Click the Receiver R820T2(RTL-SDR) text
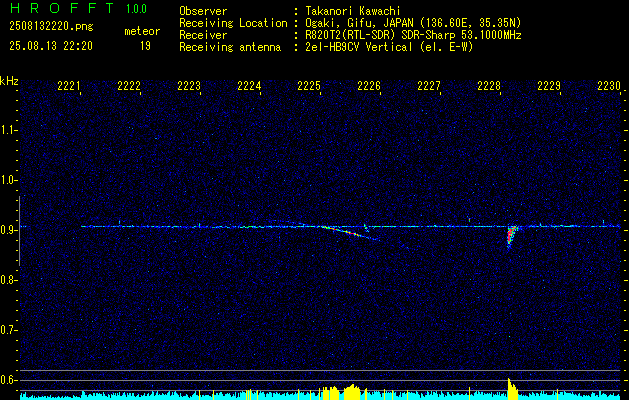The image size is (629, 400). (413, 35)
